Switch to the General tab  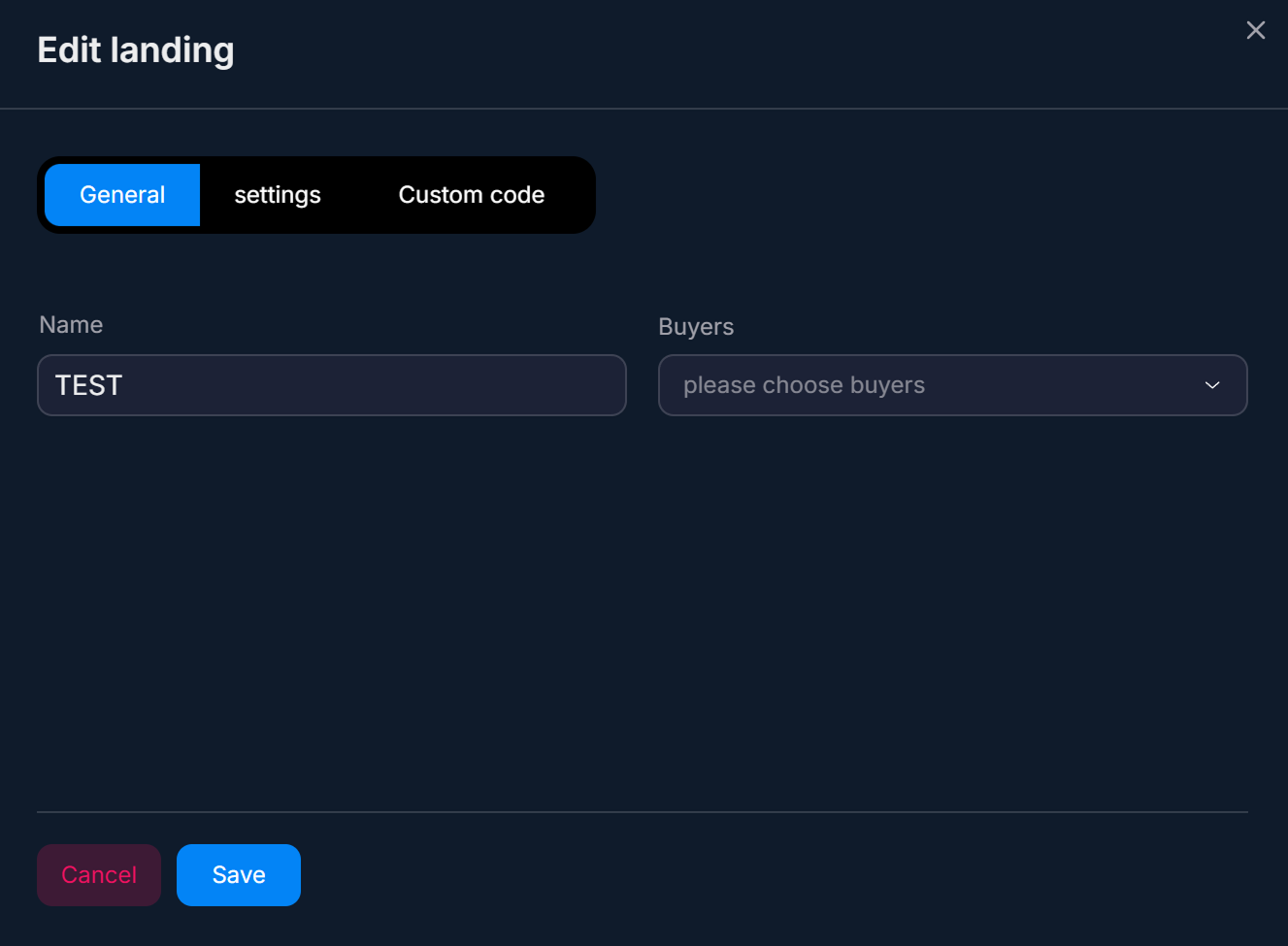point(122,195)
